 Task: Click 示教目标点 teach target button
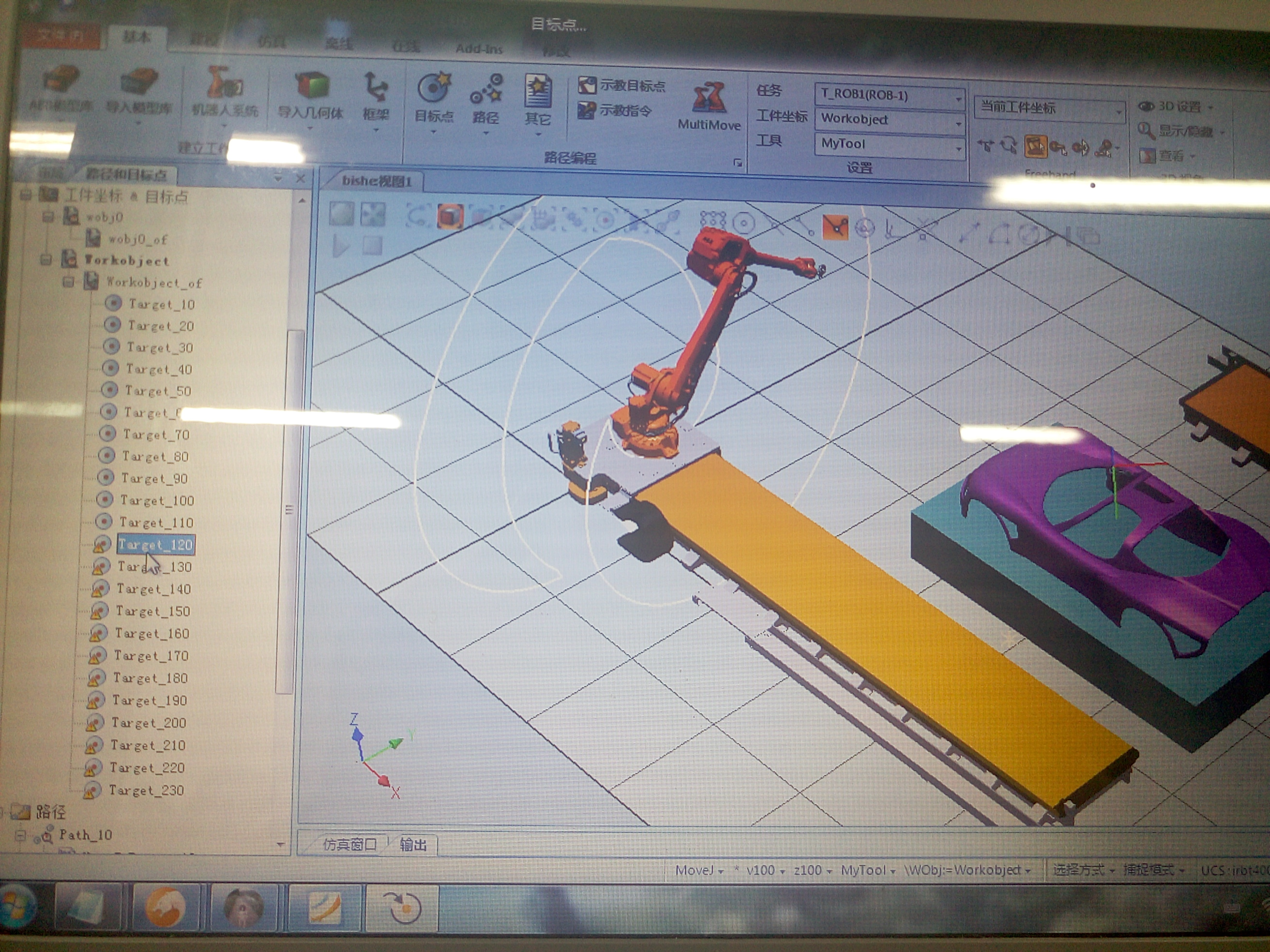click(x=622, y=86)
